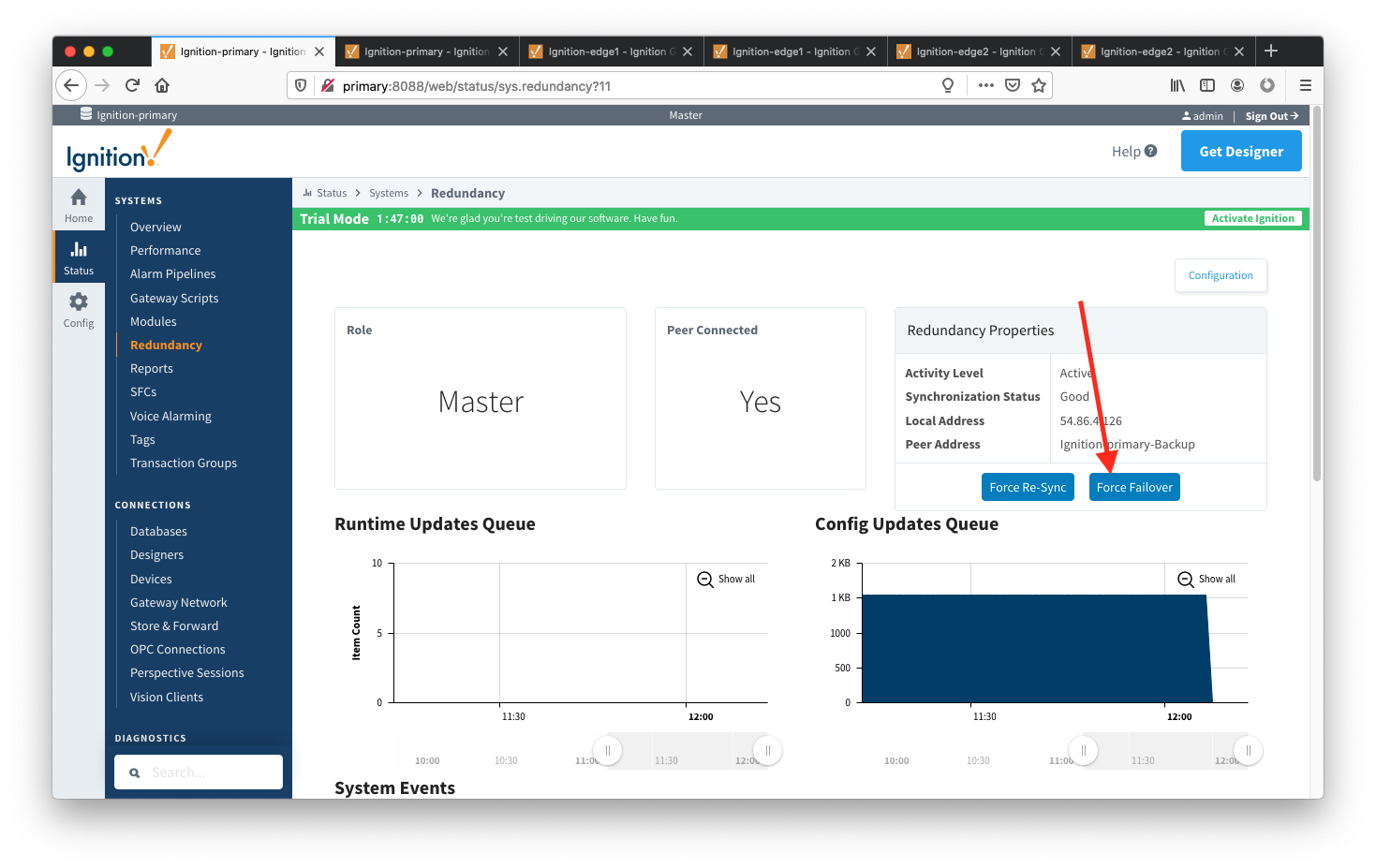Click right range handle of Runtime Updates chart
The height and width of the screenshot is (868, 1376).
coord(767,750)
